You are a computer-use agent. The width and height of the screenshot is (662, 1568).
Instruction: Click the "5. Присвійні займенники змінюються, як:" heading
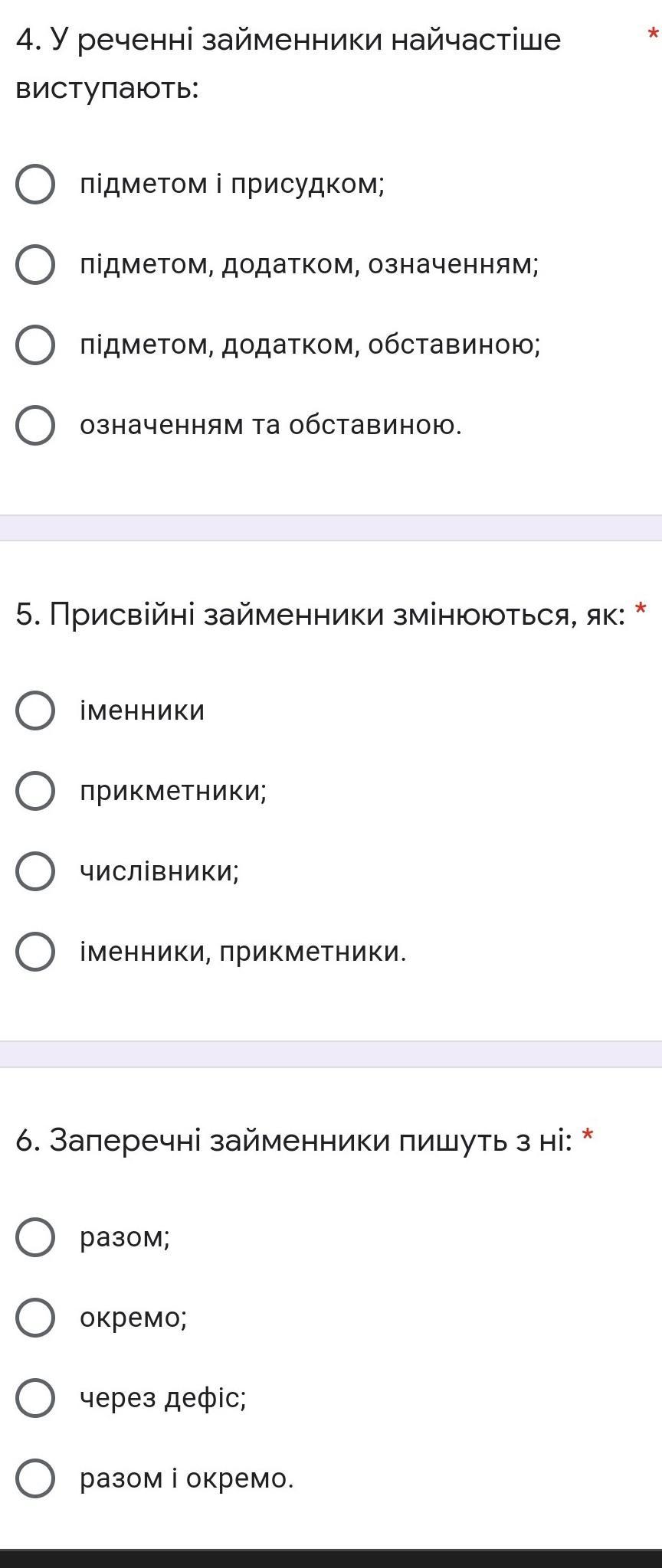[x=320, y=614]
